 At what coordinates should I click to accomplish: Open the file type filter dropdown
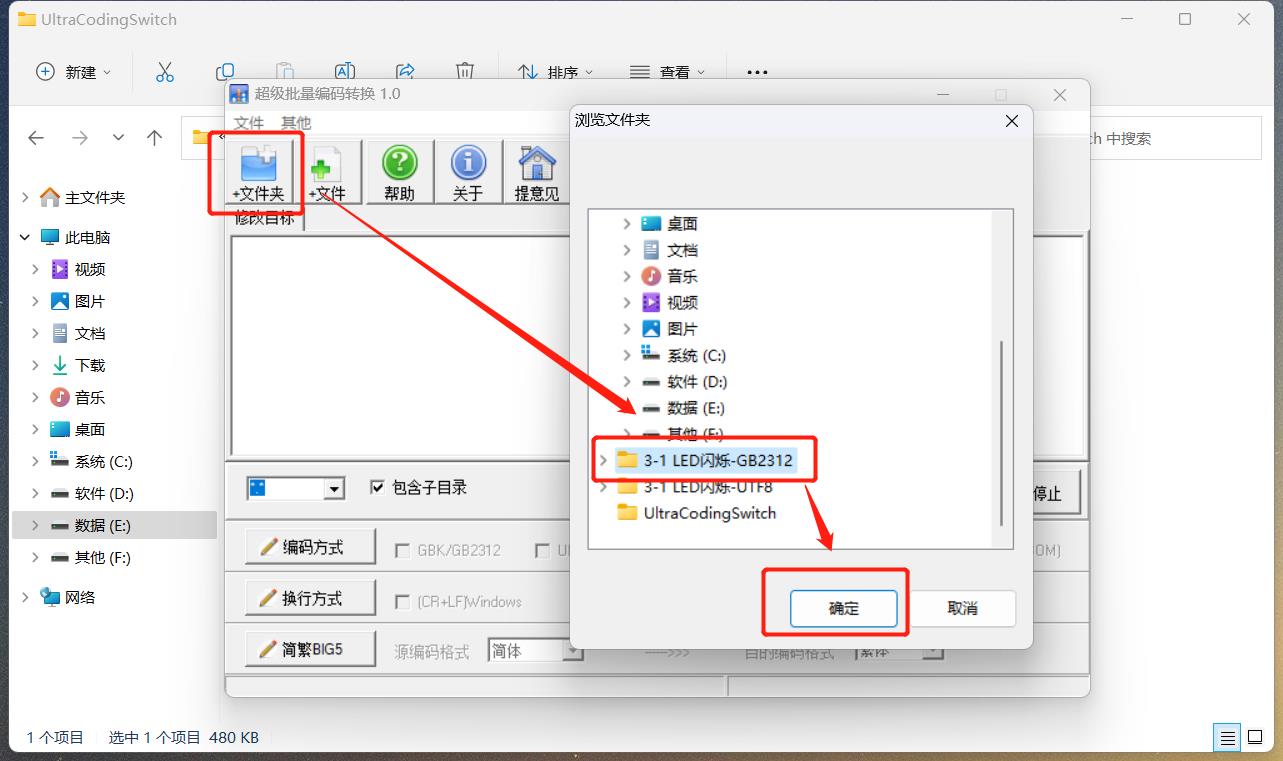(334, 489)
